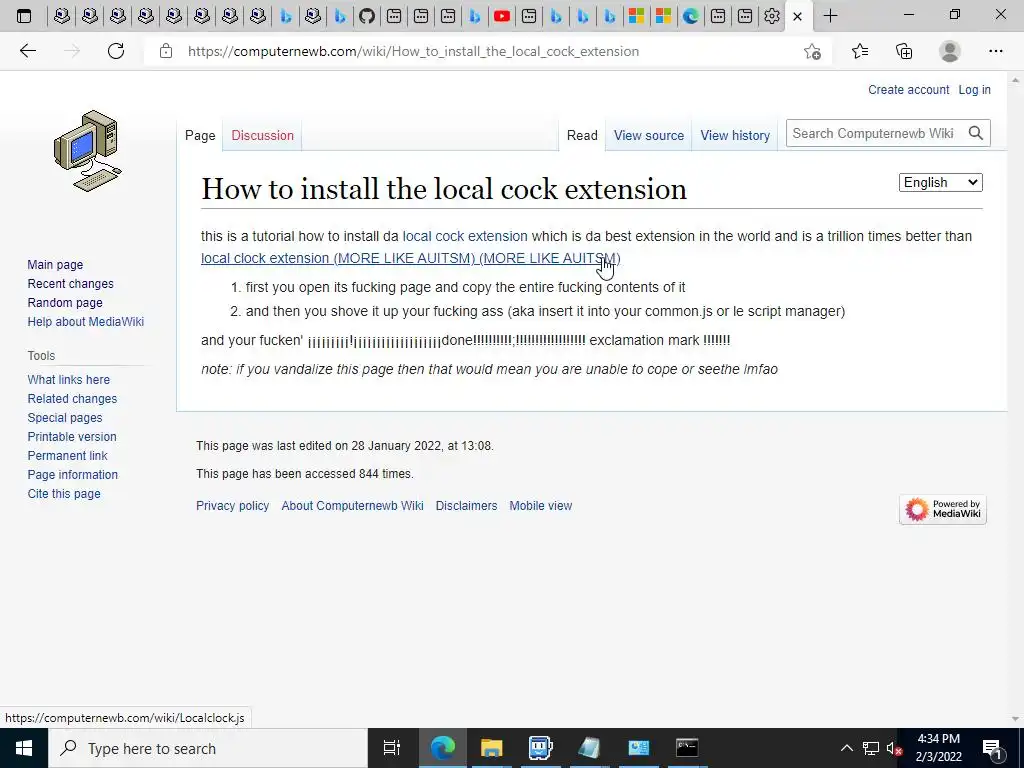This screenshot has width=1024, height=768.
Task: Click the browser address bar URL
Action: click(x=413, y=51)
